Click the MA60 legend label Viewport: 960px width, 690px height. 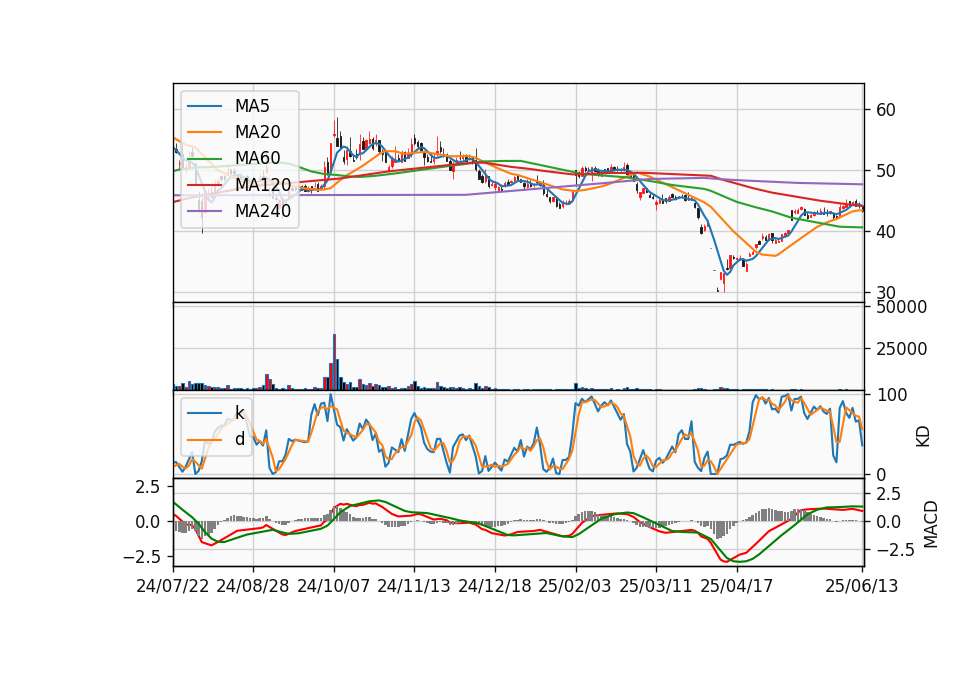point(257,158)
